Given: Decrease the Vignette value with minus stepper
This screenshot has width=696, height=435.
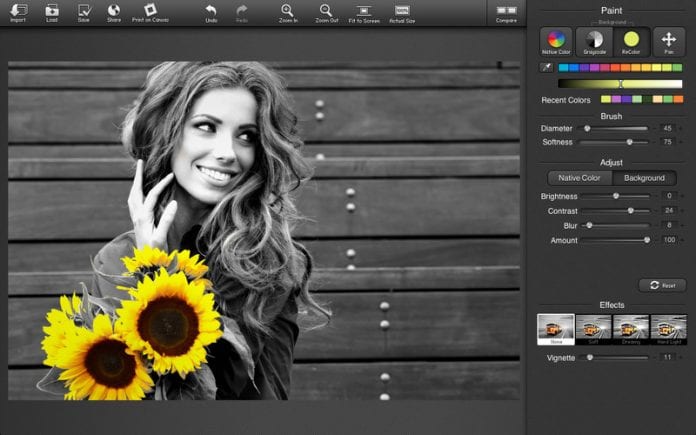Looking at the screenshot, I should click(x=653, y=357).
